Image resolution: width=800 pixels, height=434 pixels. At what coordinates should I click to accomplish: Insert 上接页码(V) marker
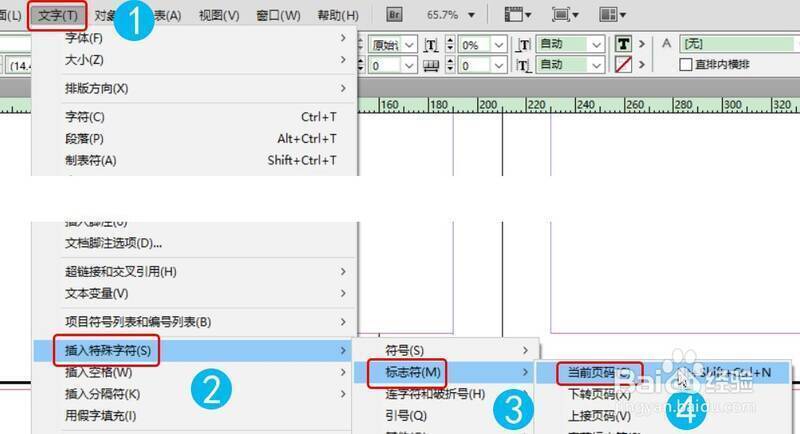[663, 416]
